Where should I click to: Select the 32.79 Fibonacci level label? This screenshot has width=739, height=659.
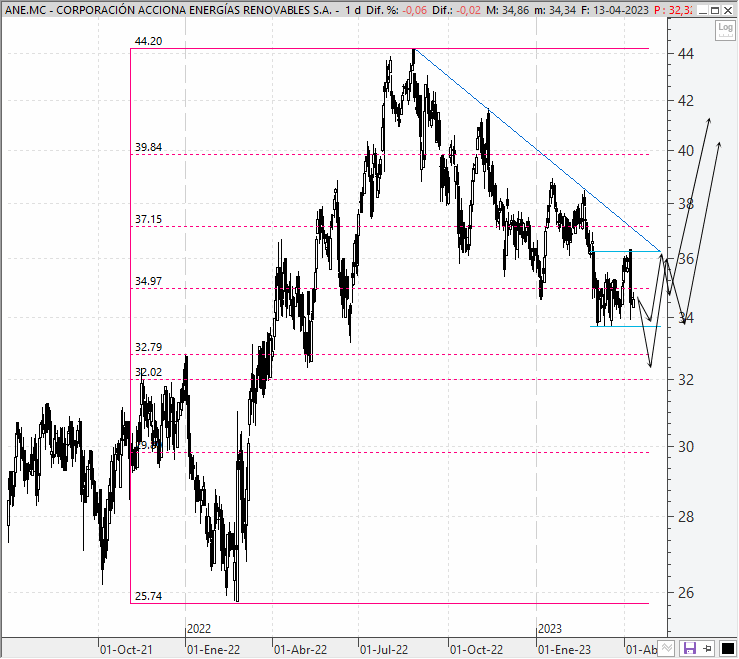tap(148, 347)
